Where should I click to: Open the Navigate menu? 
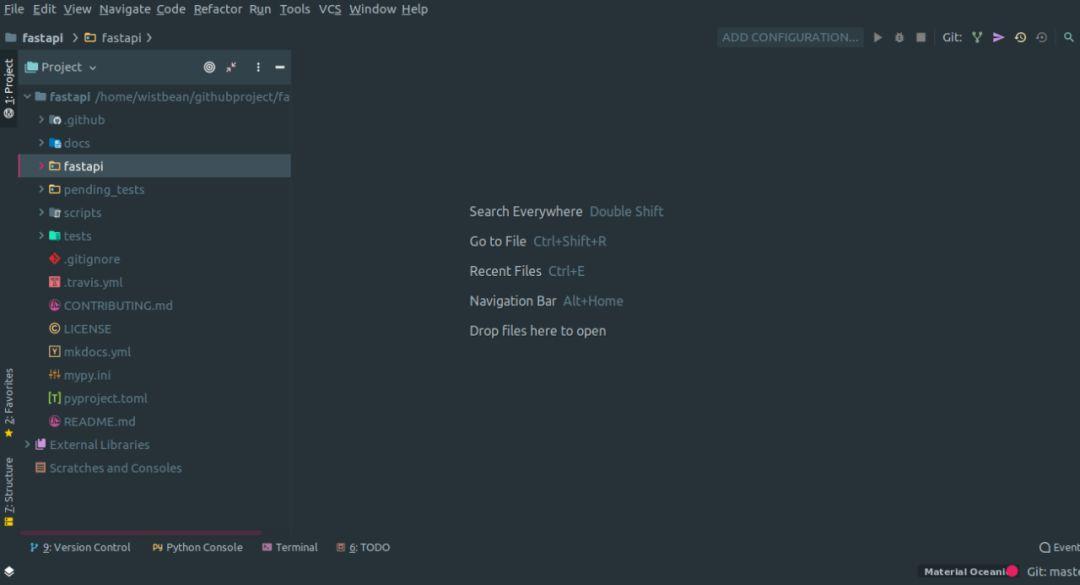pos(125,9)
